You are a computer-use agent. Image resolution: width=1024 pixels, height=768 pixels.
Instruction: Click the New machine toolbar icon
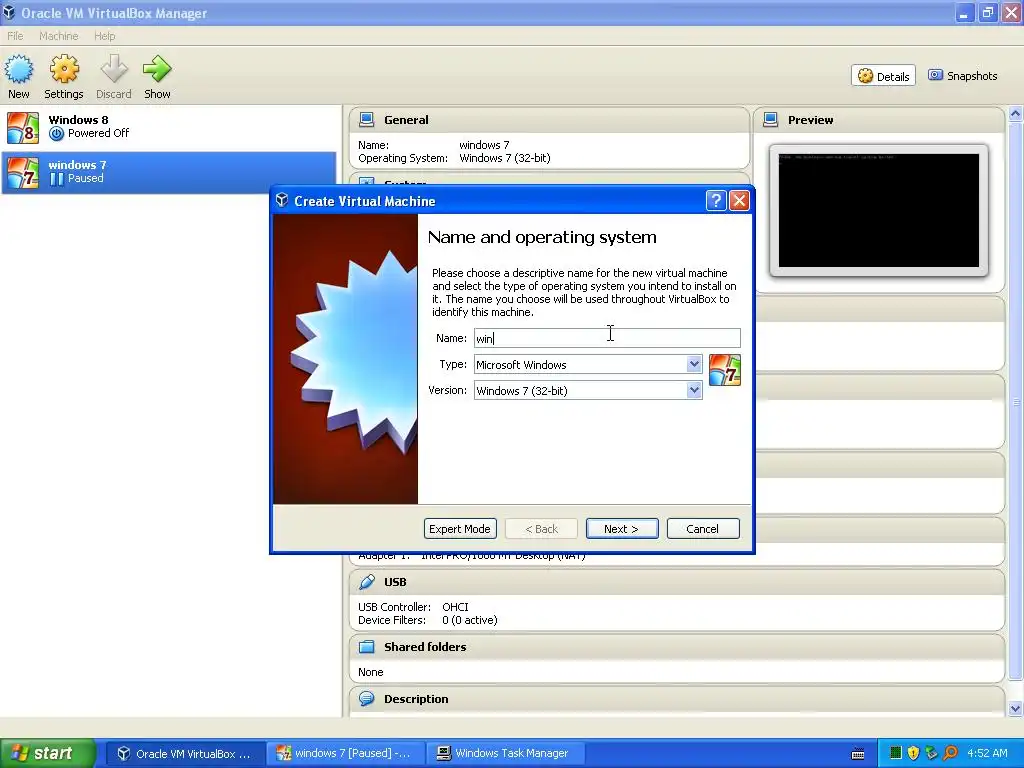coord(18,77)
